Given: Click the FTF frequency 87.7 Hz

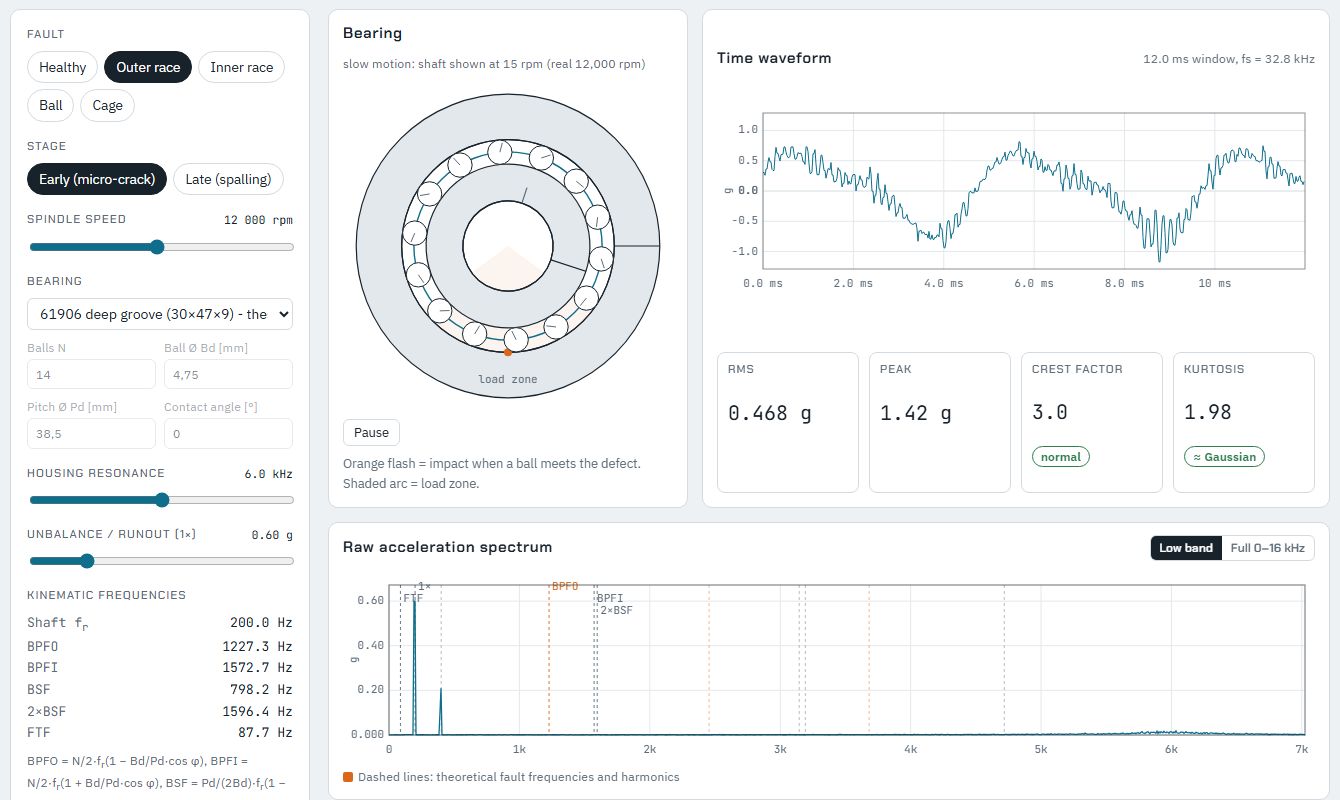Looking at the screenshot, I should 264,733.
